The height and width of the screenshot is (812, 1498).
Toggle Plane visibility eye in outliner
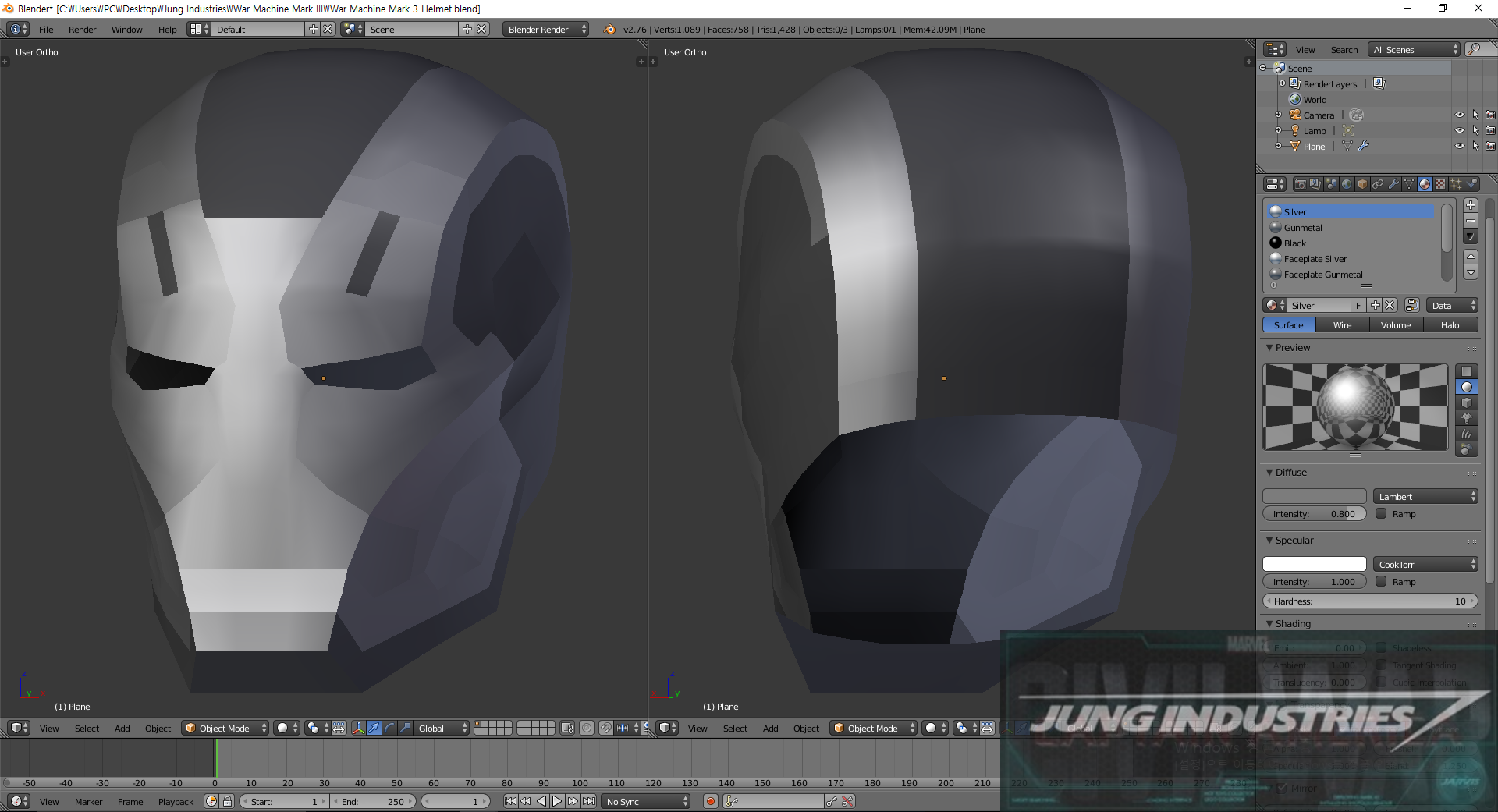[1460, 146]
